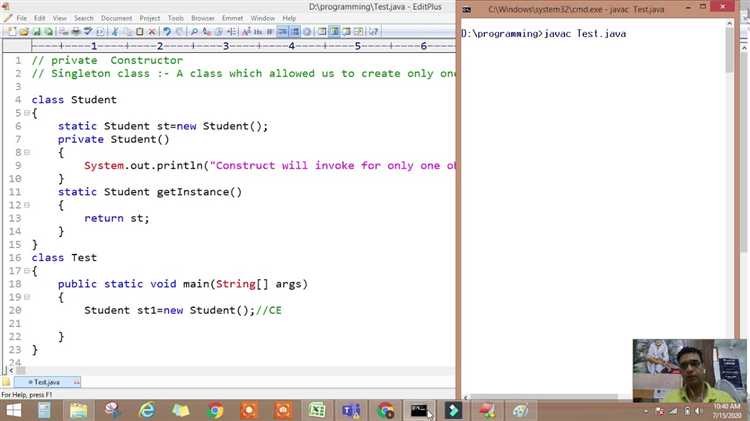Click the cmd window horizontal scrollbar

545,397
